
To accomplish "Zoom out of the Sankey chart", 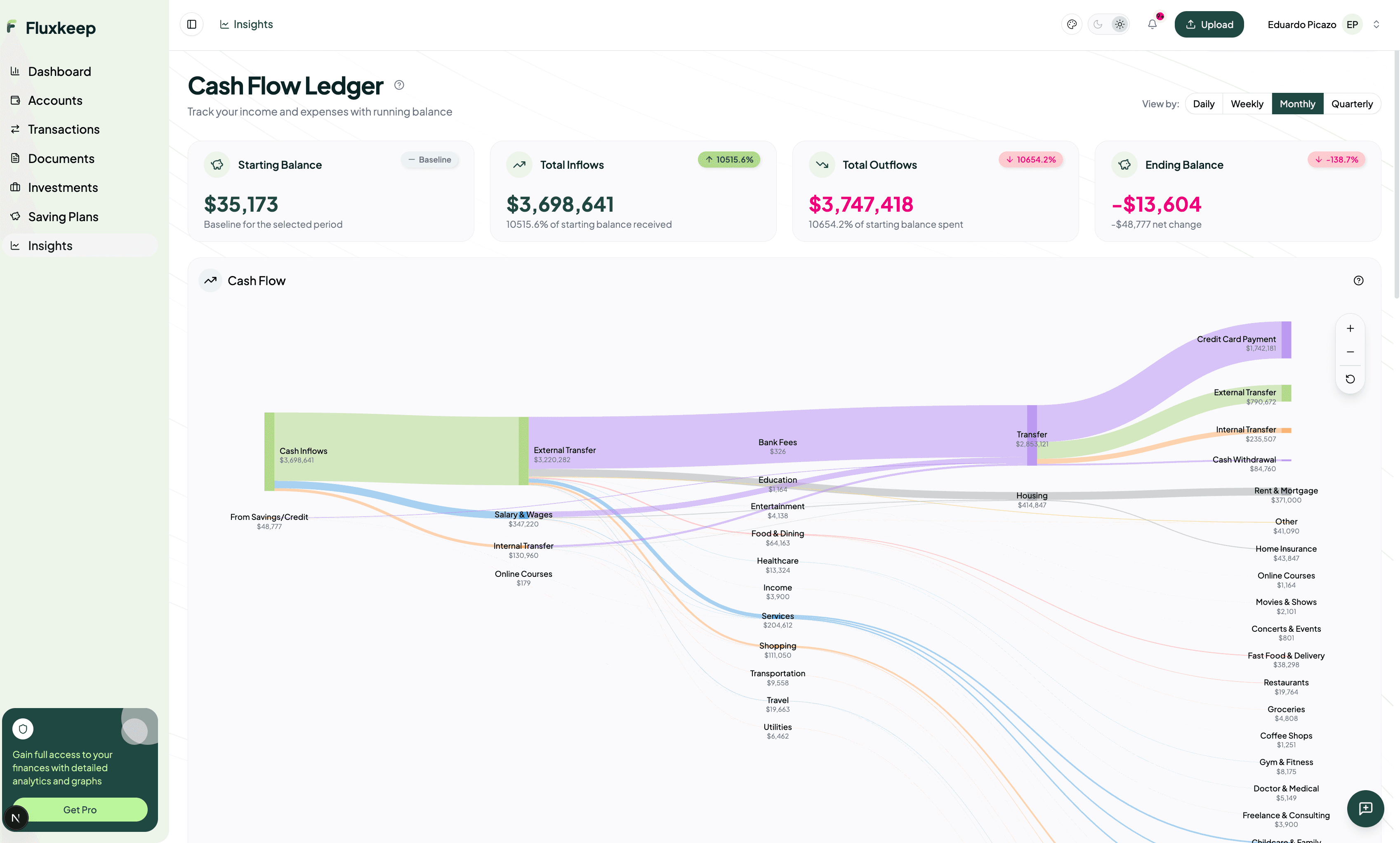I will (1351, 351).
